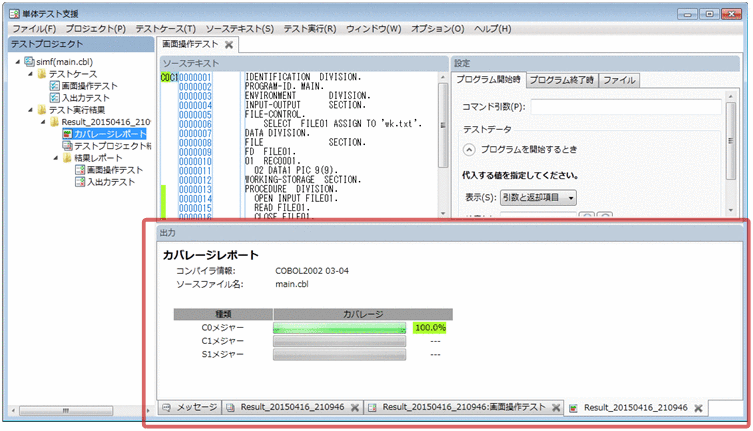753x431 pixels.
Task: Click the テスト実行結果 folder icon
Action: point(42,110)
